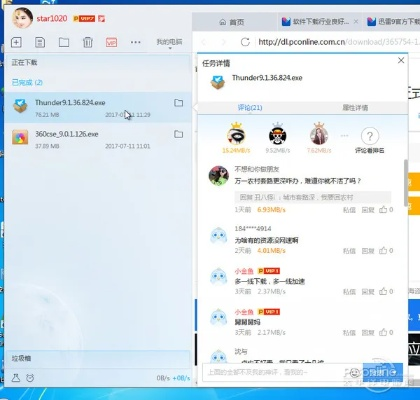Click the blue comment submit button
Screen dimensions: 420x400
383,372
